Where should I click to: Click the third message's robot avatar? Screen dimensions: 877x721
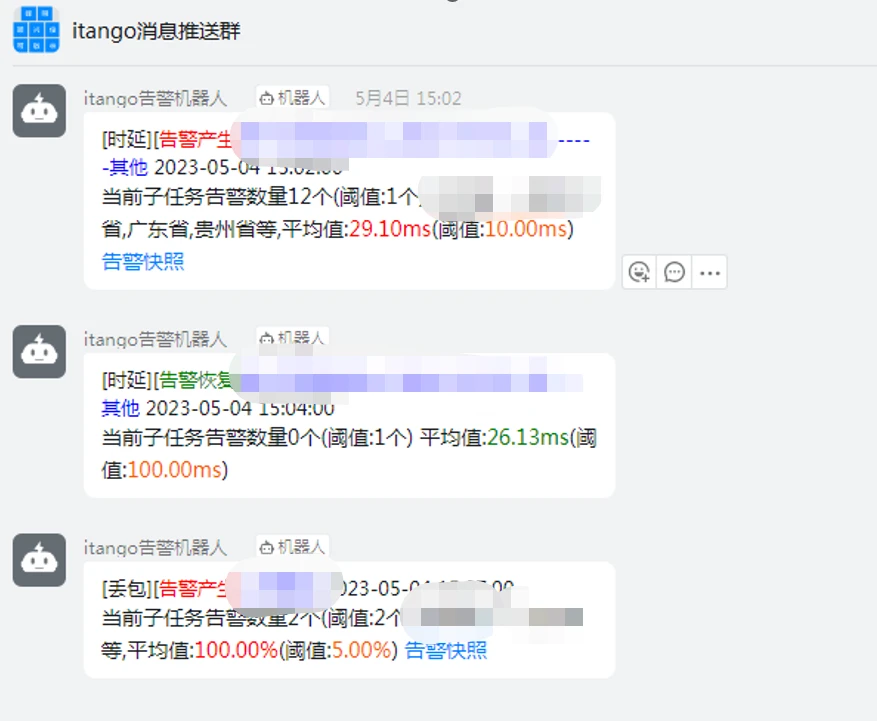tap(39, 560)
